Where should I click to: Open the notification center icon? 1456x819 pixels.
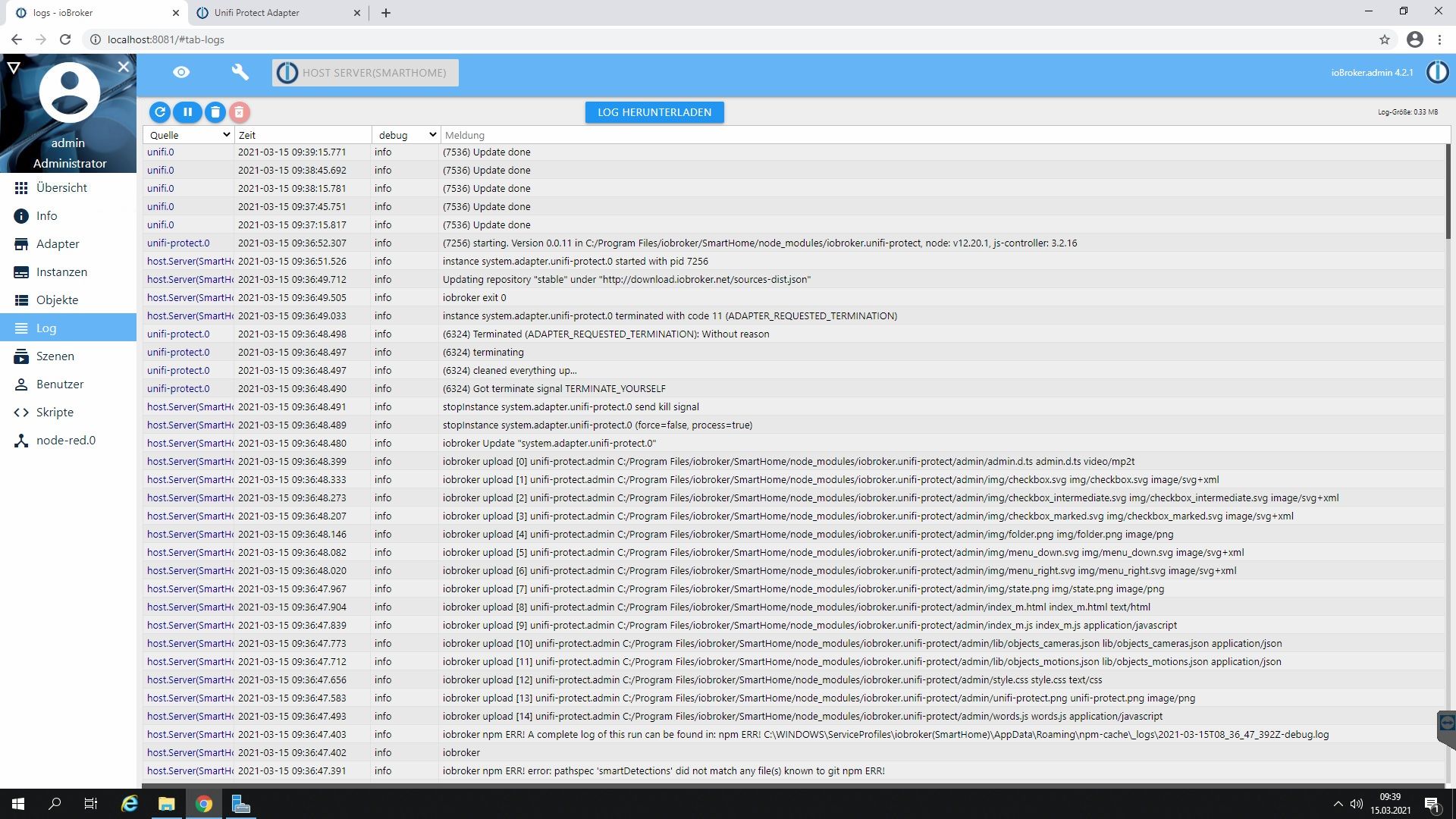tap(1432, 804)
